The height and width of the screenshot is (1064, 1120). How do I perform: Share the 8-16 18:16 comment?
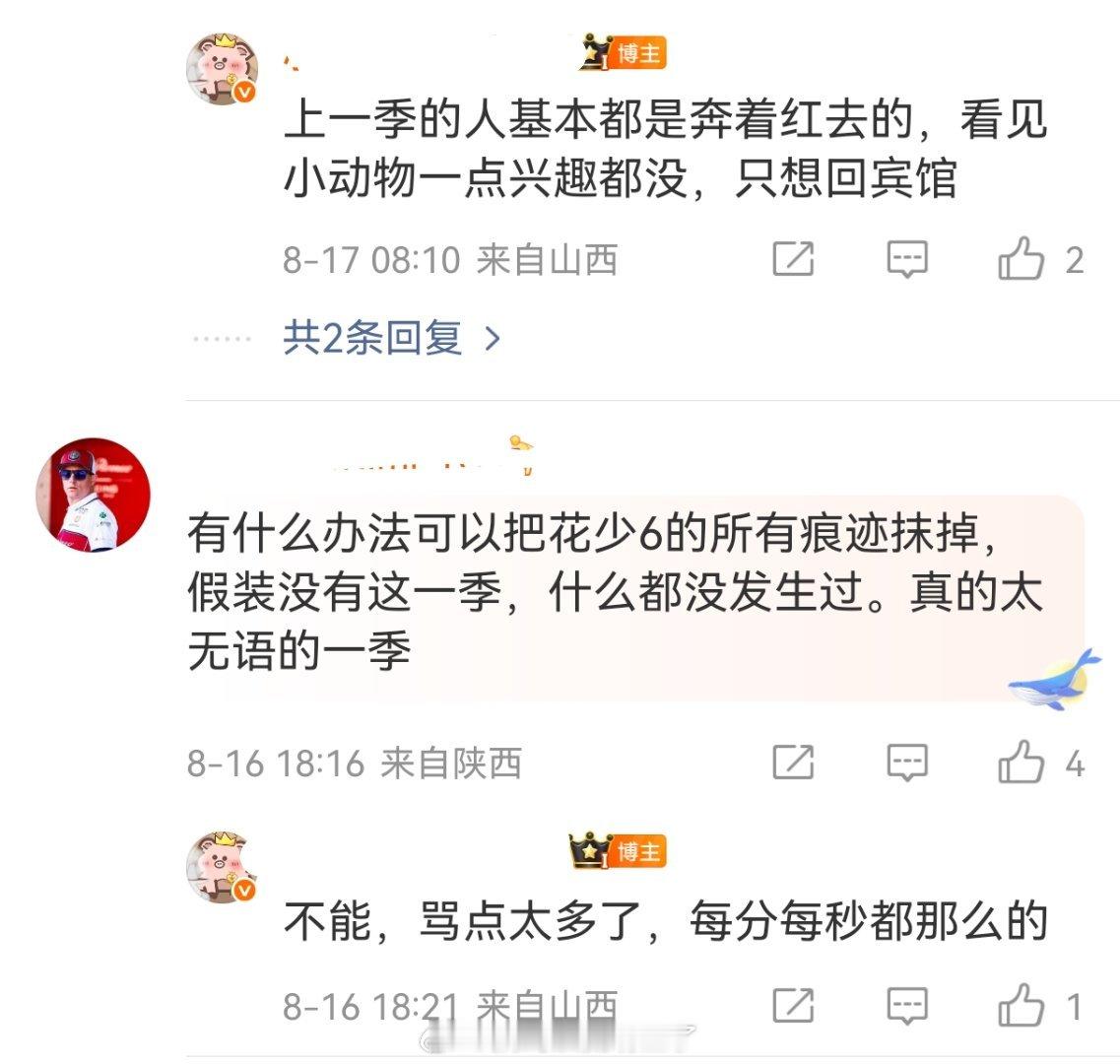793,762
